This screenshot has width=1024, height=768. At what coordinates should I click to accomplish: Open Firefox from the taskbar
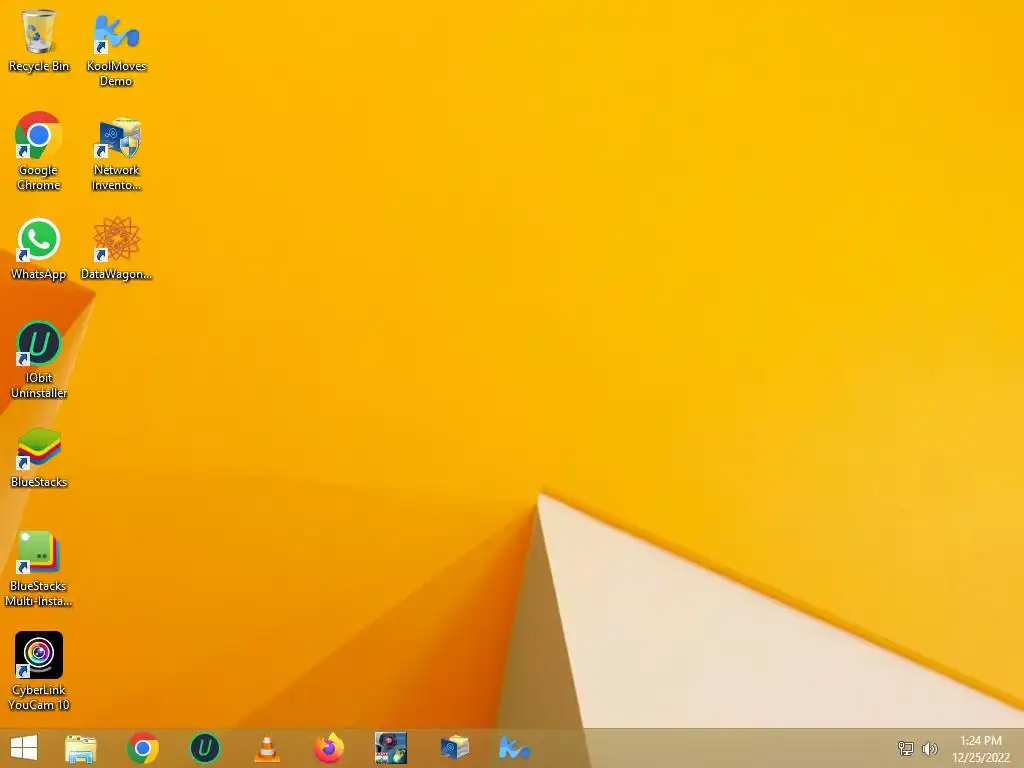(328, 748)
